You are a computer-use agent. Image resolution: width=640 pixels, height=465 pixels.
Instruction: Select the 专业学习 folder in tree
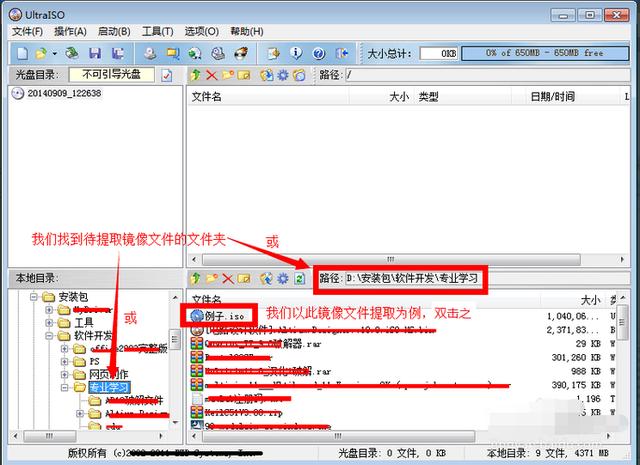click(x=109, y=387)
